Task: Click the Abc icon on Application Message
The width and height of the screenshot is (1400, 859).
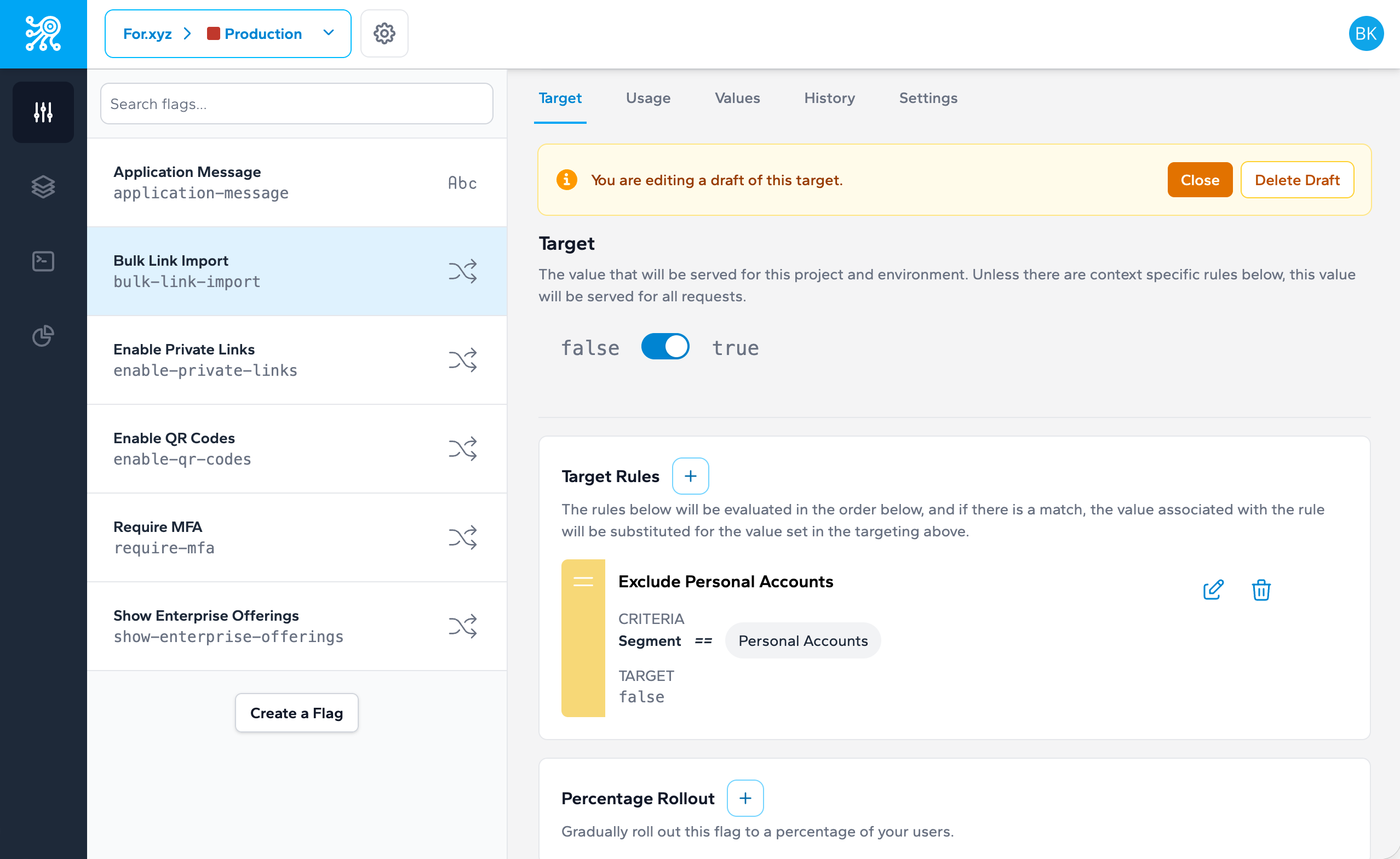Action: (461, 182)
